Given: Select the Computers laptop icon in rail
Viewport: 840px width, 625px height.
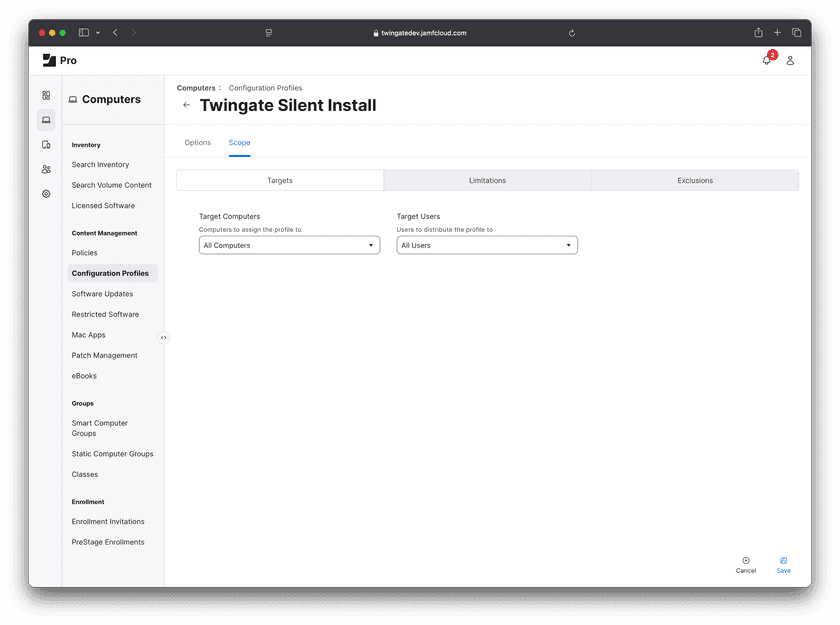Looking at the screenshot, I should (x=46, y=120).
